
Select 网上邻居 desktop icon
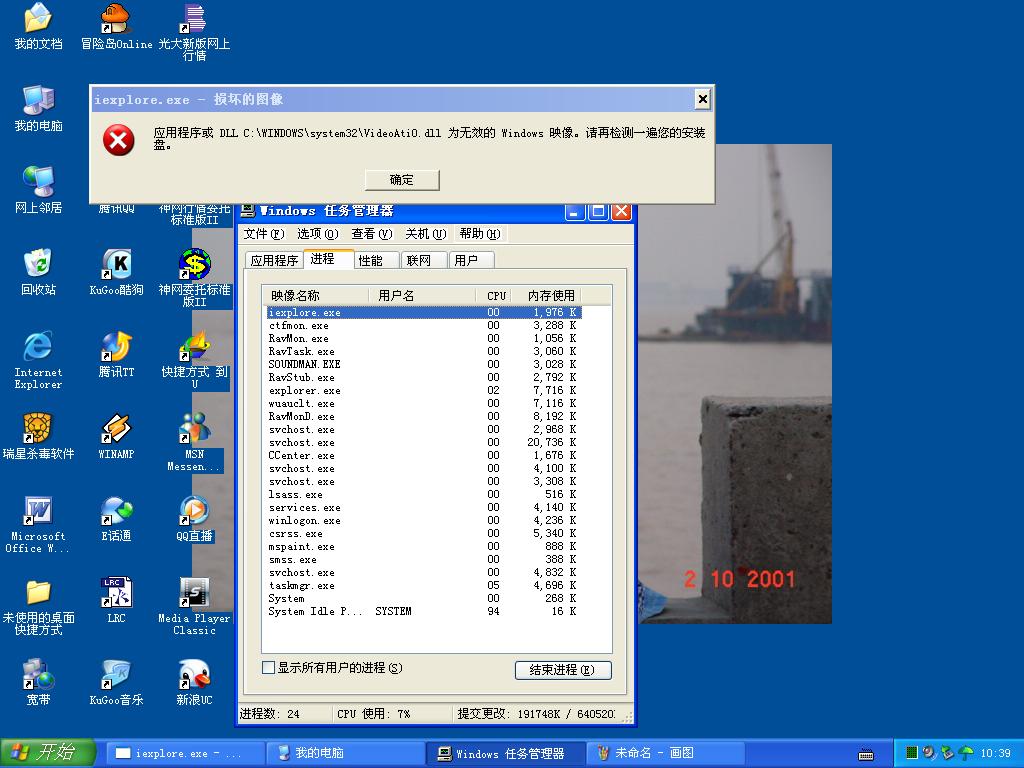[x=38, y=190]
